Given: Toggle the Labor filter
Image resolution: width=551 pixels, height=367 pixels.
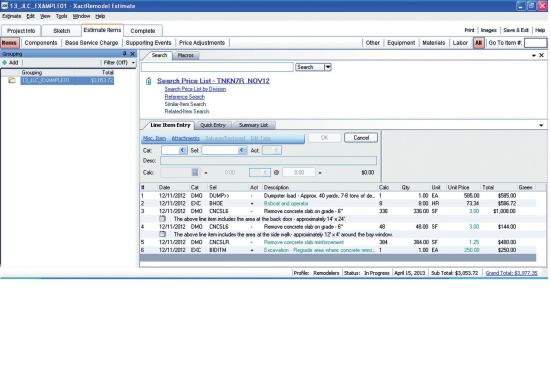Looking at the screenshot, I should coord(460,43).
